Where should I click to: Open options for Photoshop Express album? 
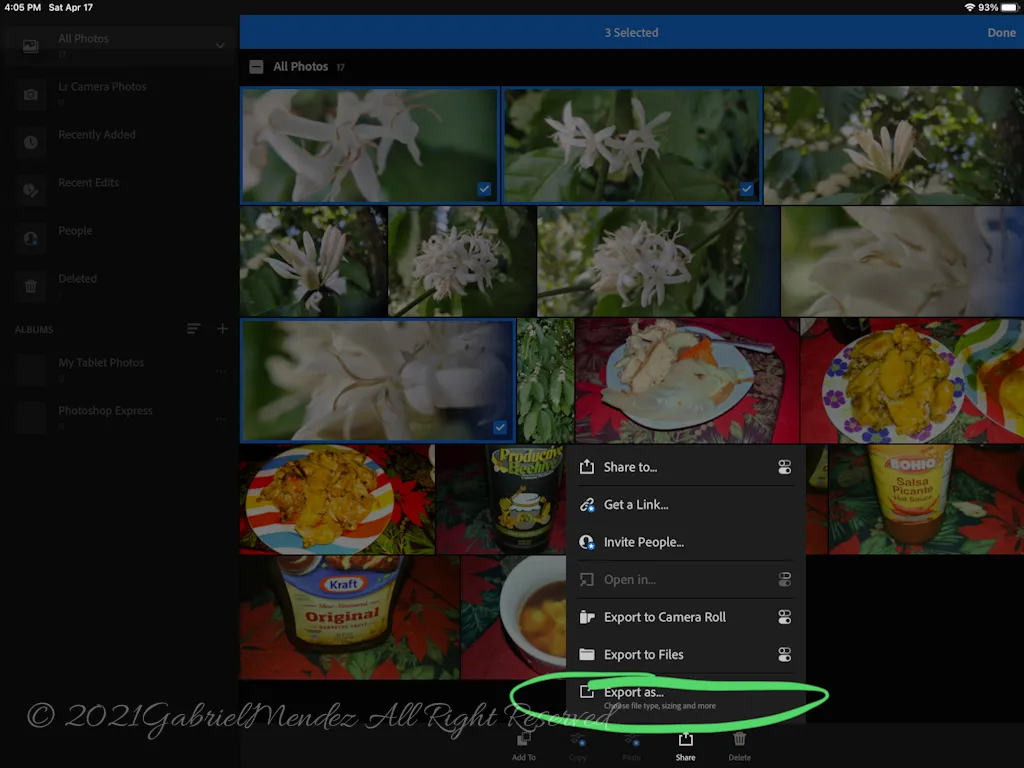tap(221, 419)
